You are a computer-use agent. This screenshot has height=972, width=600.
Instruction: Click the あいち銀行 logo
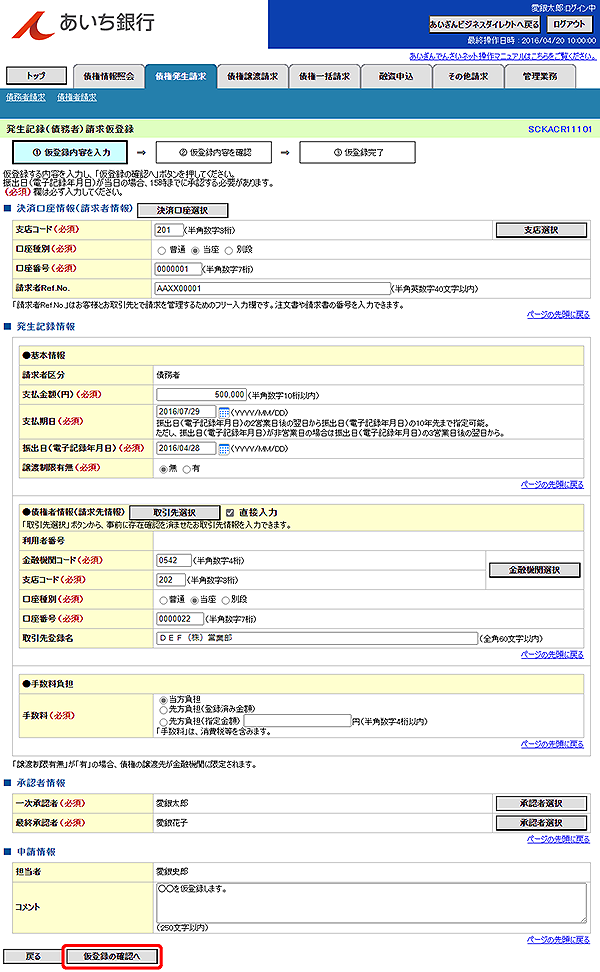84,24
